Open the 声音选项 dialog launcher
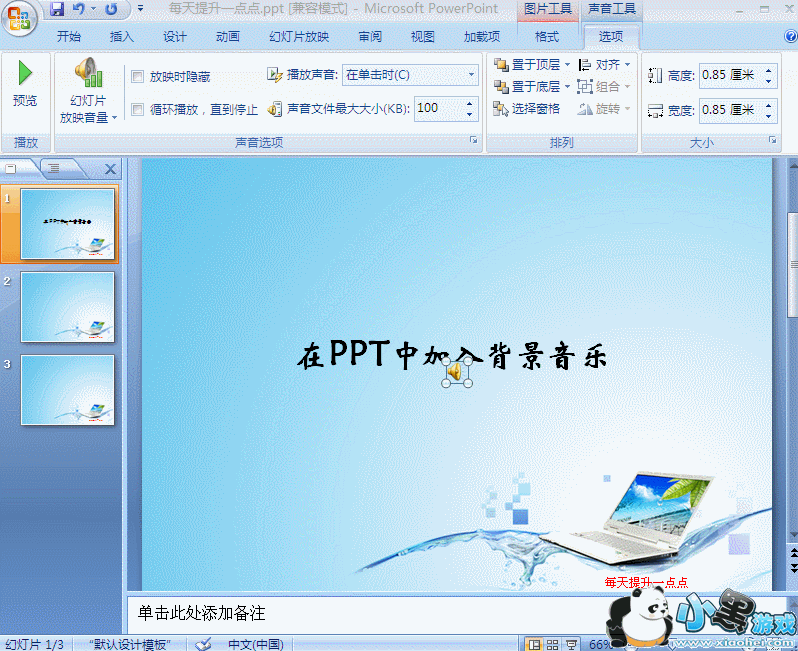The width and height of the screenshot is (798, 651). (474, 140)
